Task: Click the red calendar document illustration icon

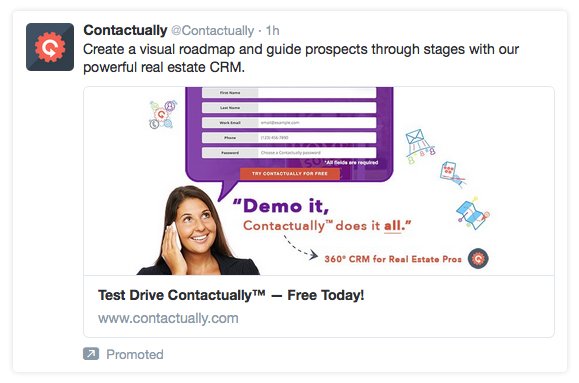Action: click(x=453, y=174)
